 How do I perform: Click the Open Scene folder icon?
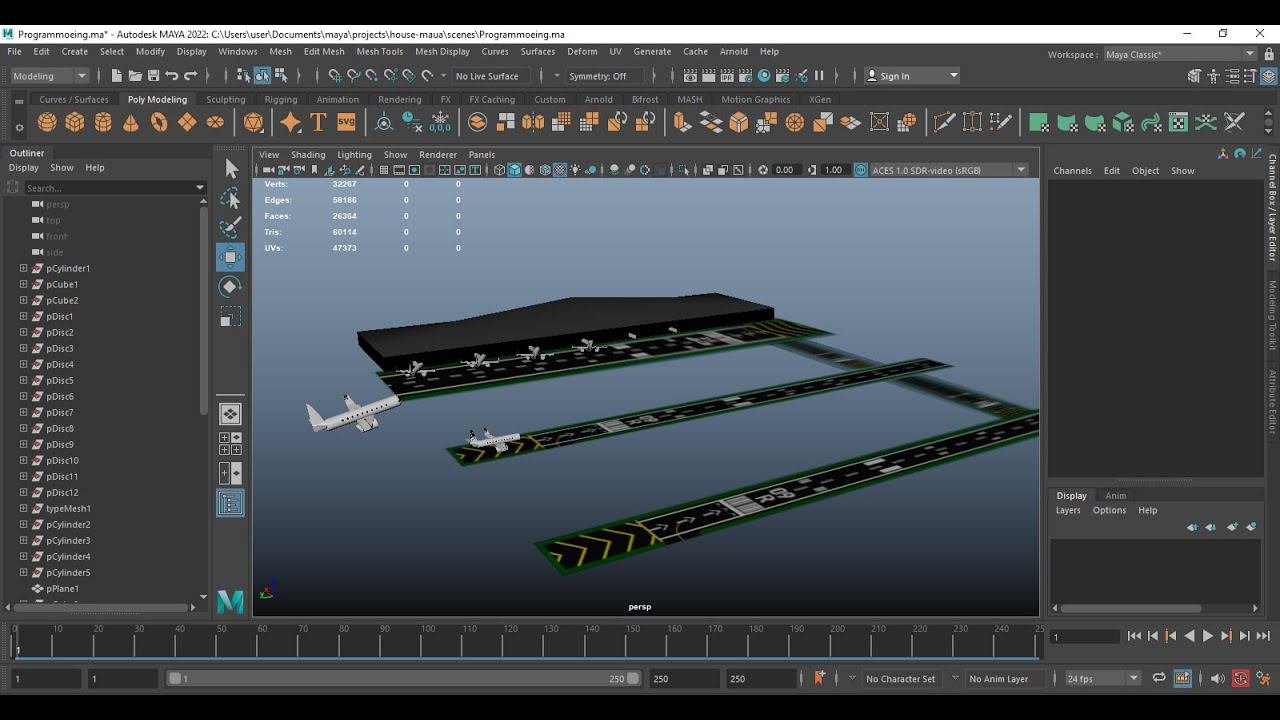[x=135, y=76]
